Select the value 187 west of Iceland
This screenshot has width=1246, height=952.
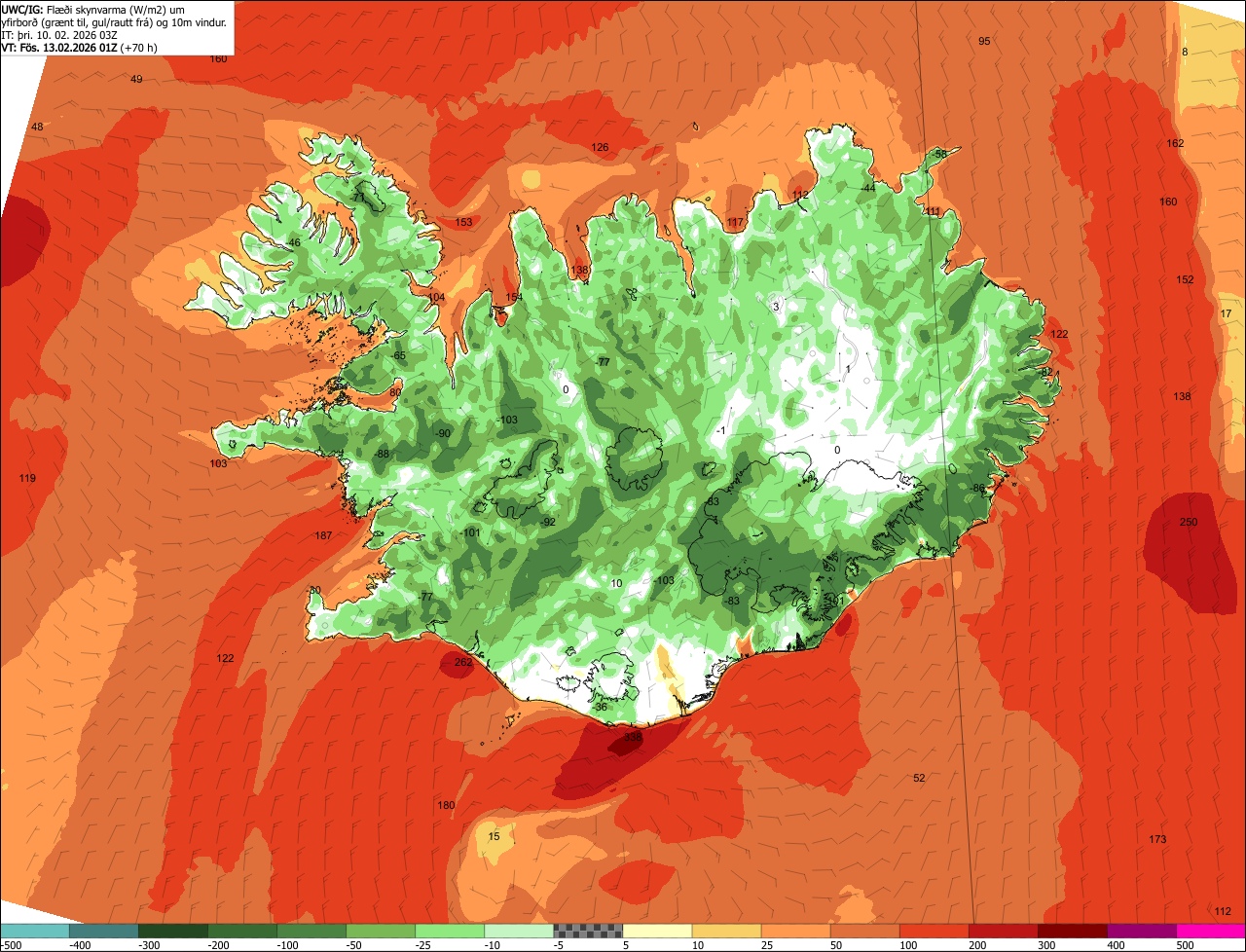coord(323,535)
